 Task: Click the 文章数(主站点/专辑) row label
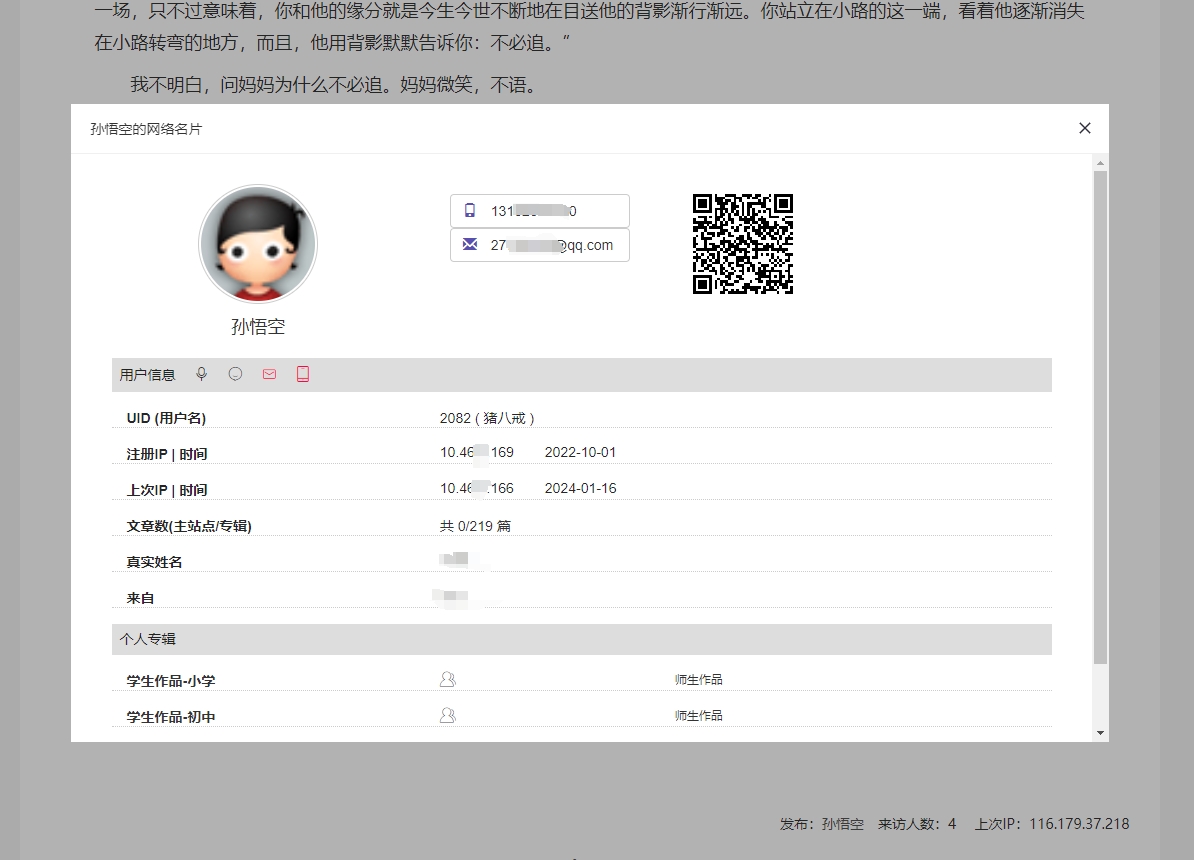[x=189, y=526]
